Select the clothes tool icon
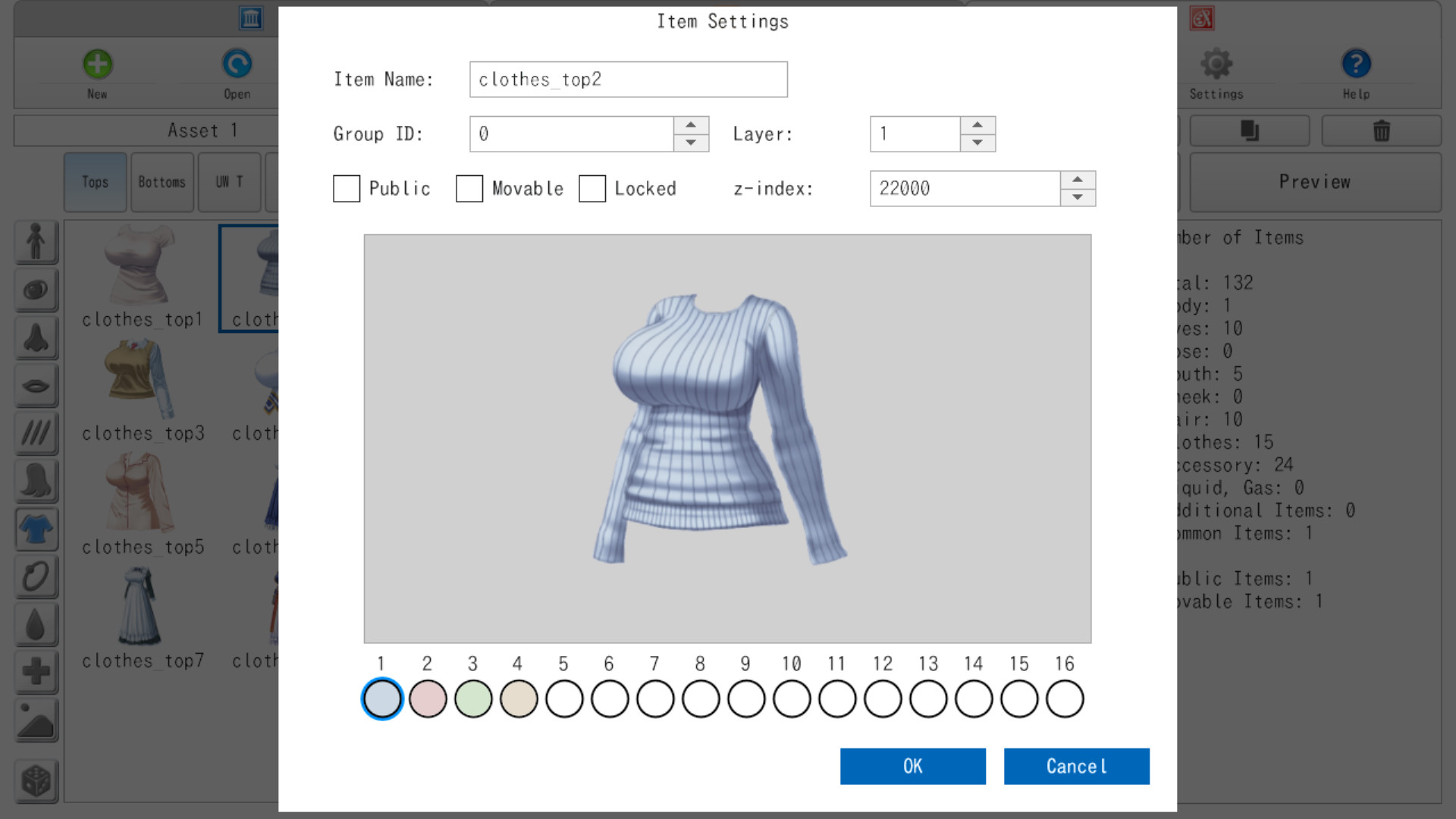1456x819 pixels. point(36,529)
